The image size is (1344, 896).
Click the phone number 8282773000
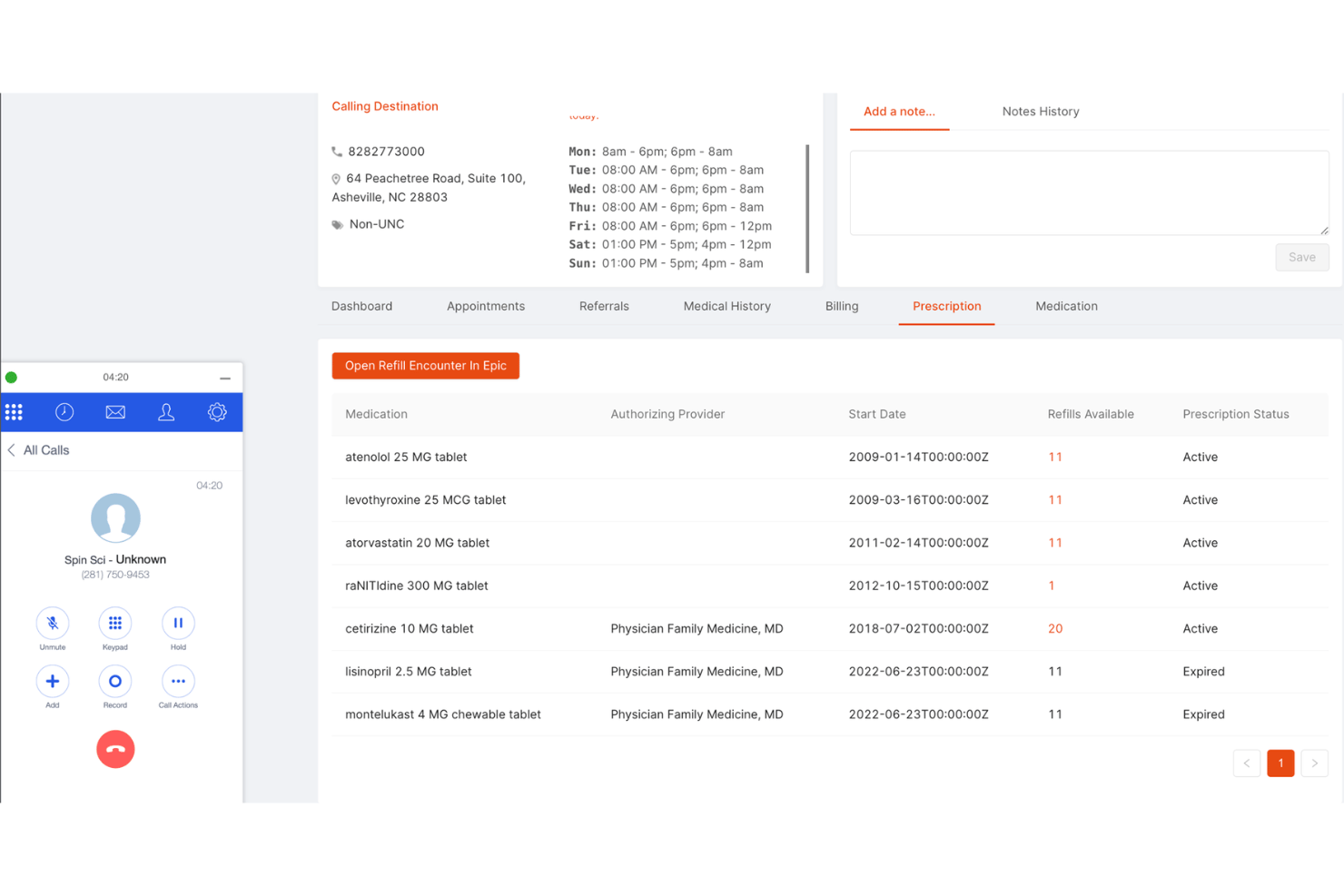coord(386,152)
